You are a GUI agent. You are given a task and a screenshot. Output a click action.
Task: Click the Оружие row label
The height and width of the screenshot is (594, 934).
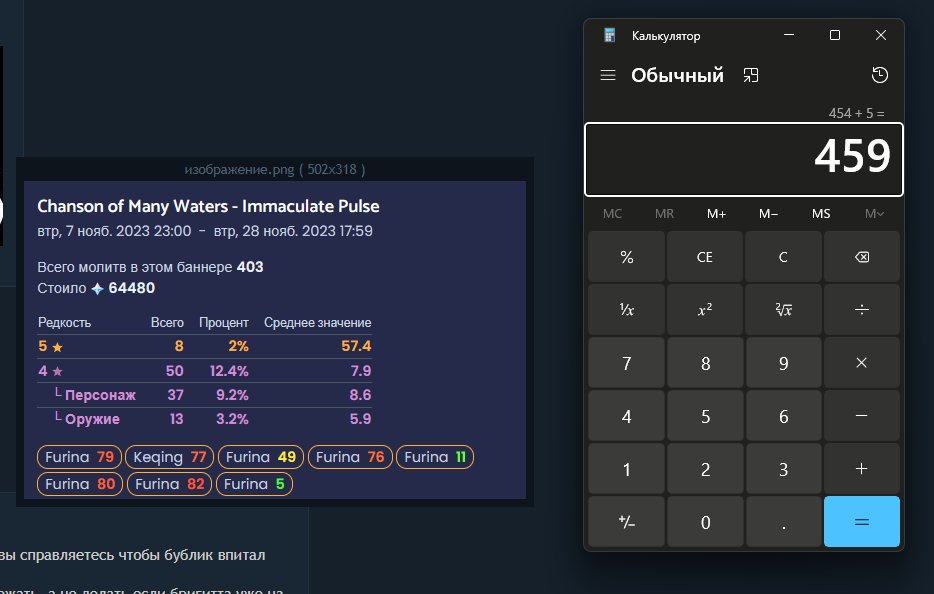92,419
